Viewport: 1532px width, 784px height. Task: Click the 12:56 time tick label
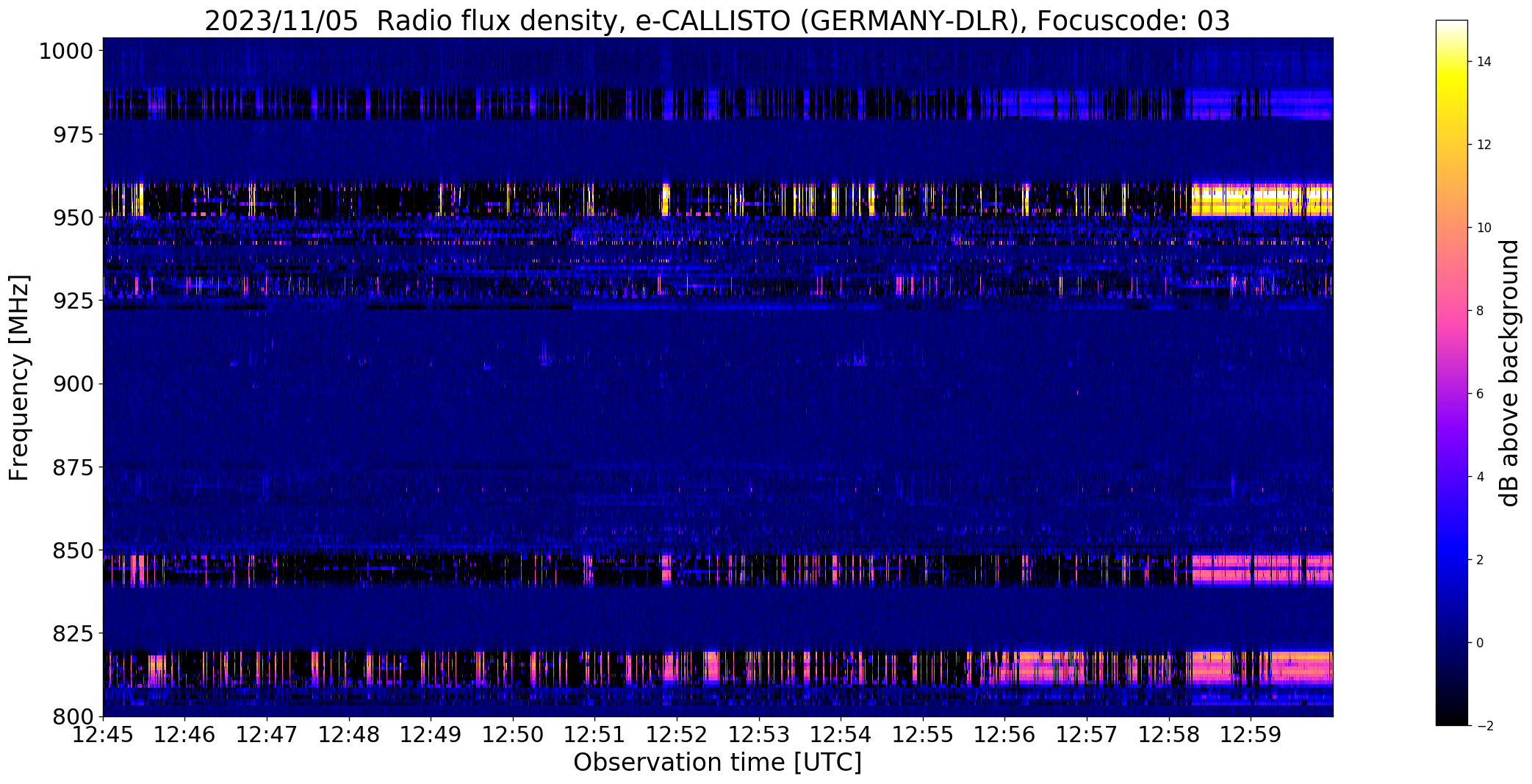(x=1005, y=735)
